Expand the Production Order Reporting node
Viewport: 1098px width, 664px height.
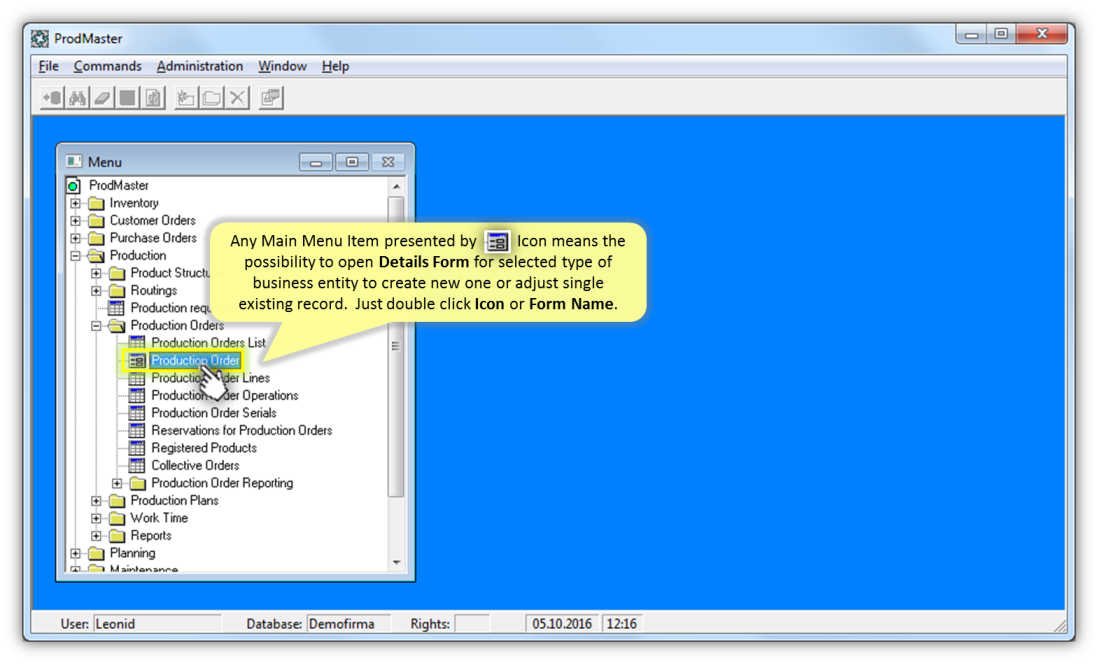click(x=118, y=483)
